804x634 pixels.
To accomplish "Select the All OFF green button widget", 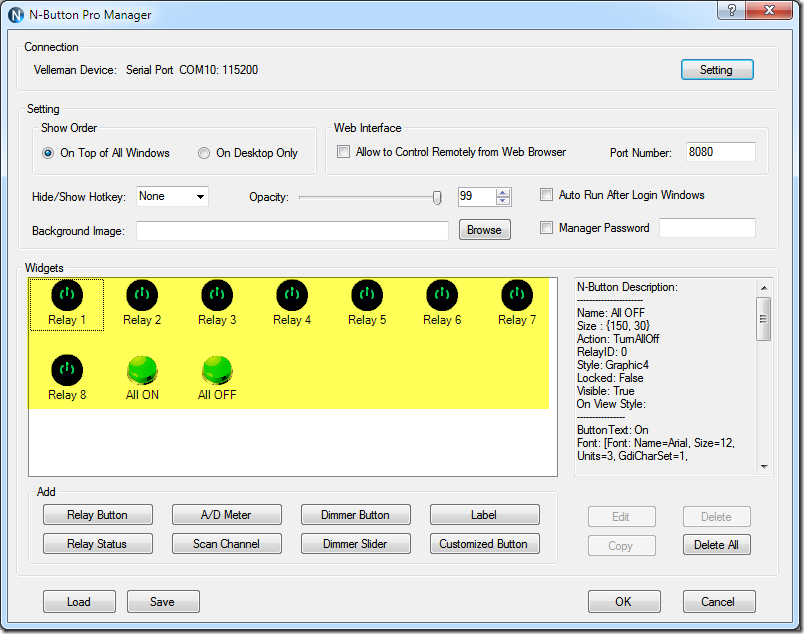I will tap(217, 370).
